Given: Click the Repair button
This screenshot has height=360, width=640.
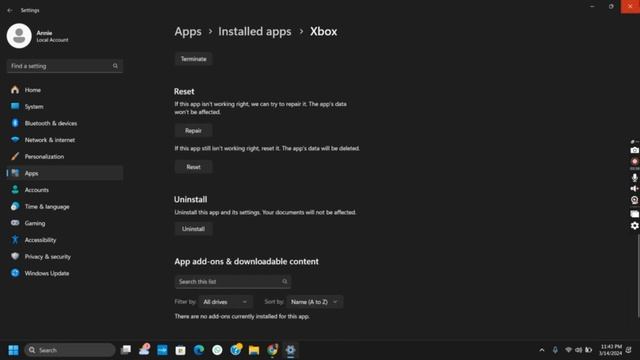Looking at the screenshot, I should (x=193, y=131).
